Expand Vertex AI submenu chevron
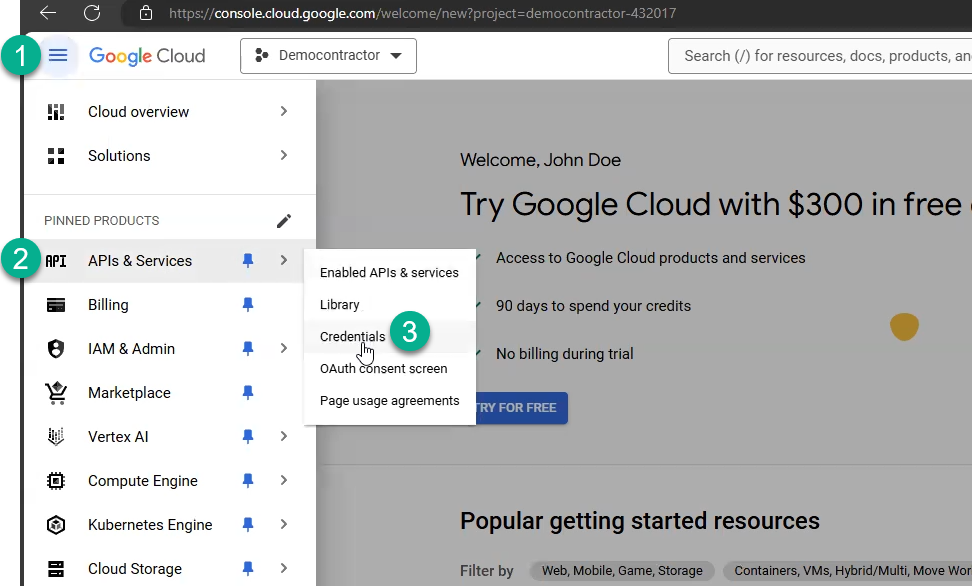The image size is (972, 586). click(x=283, y=436)
